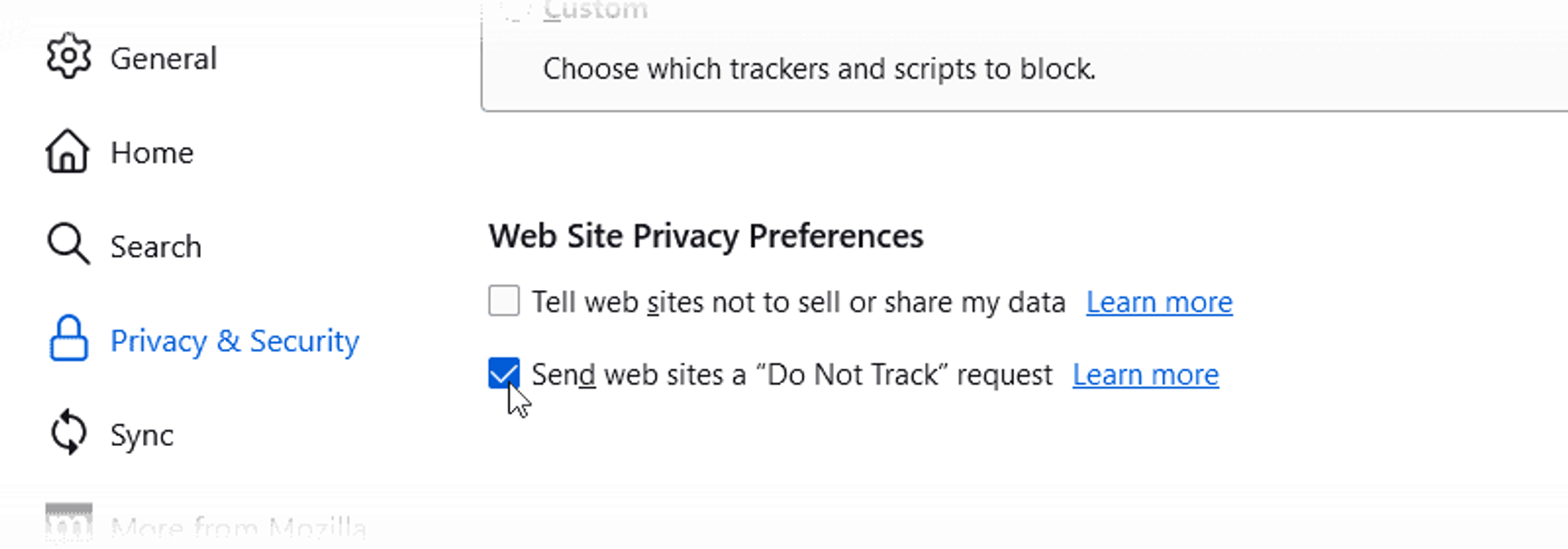
Task: Click the house icon beside Home
Action: click(67, 151)
